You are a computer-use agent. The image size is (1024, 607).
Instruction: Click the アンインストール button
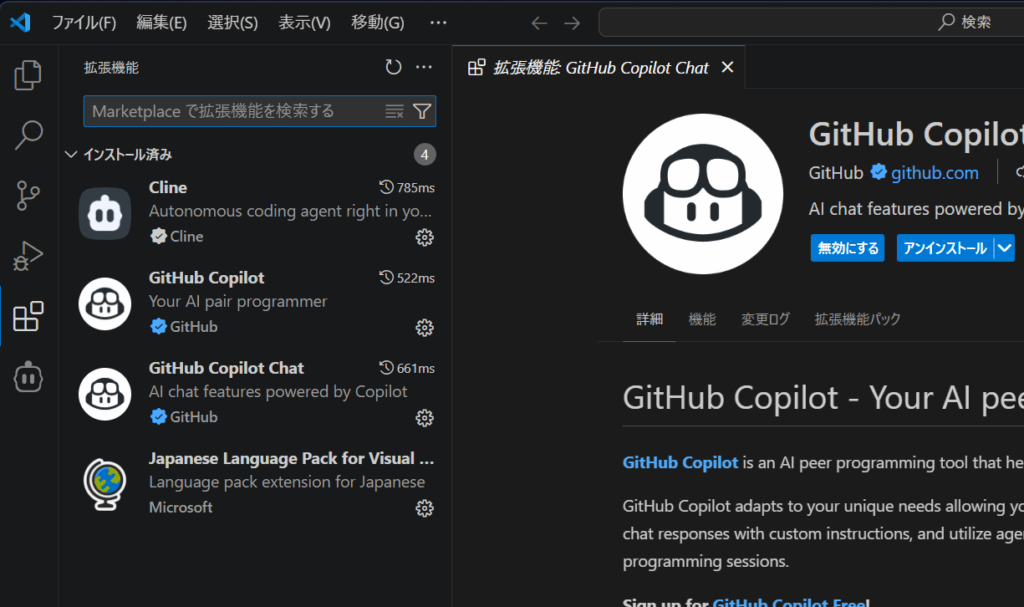pos(945,248)
